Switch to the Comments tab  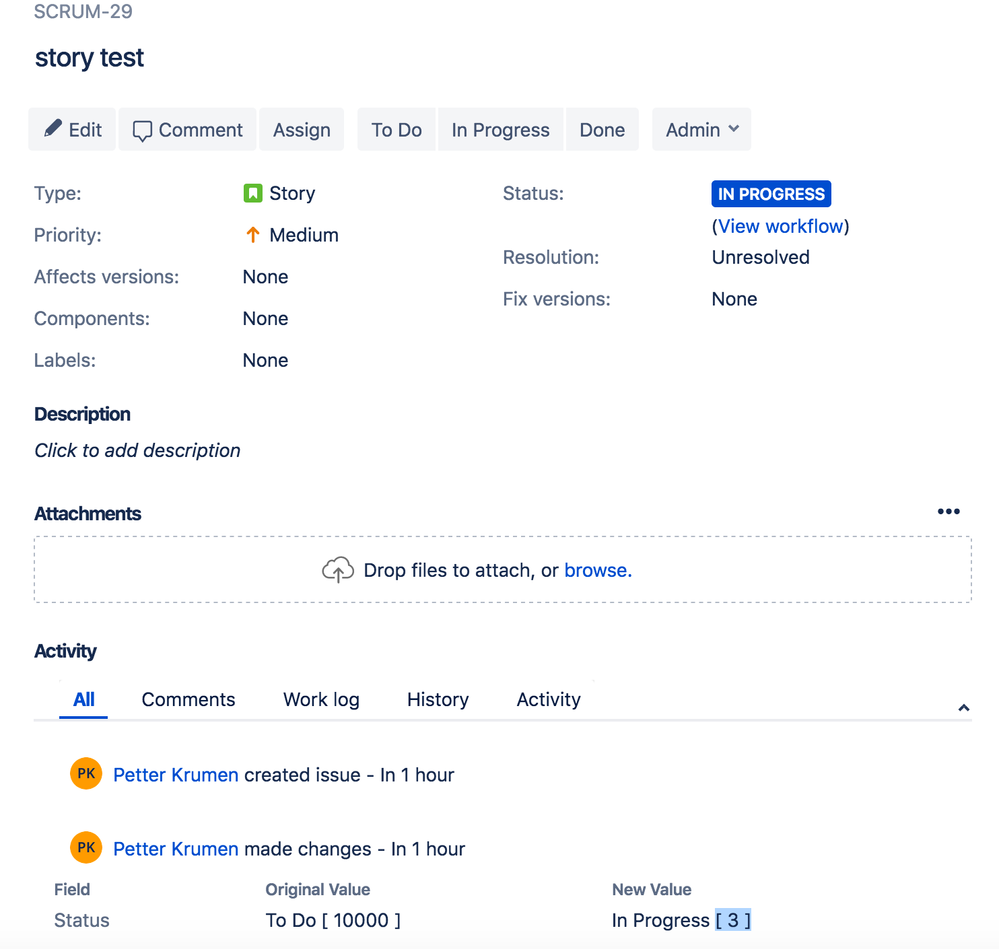(188, 699)
